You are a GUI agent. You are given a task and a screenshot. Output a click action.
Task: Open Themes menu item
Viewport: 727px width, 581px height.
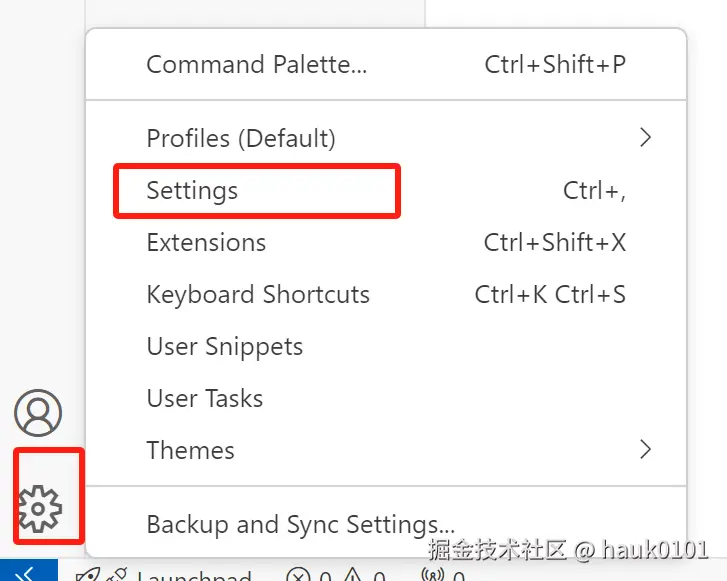point(191,450)
